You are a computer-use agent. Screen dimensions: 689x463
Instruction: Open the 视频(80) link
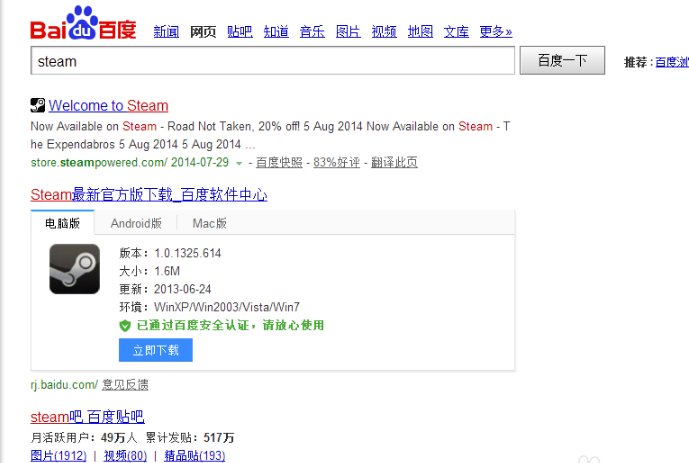tap(125, 456)
